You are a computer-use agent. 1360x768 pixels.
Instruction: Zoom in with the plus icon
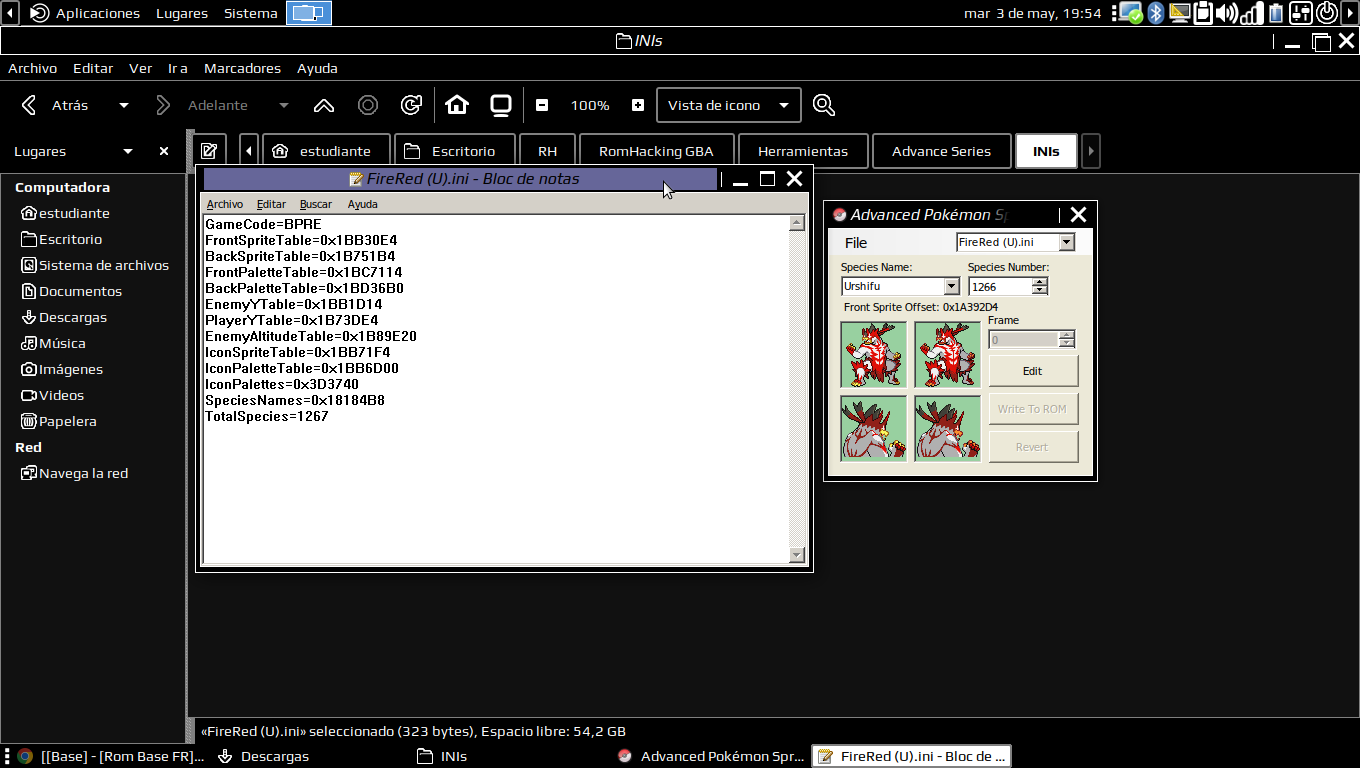(x=638, y=105)
